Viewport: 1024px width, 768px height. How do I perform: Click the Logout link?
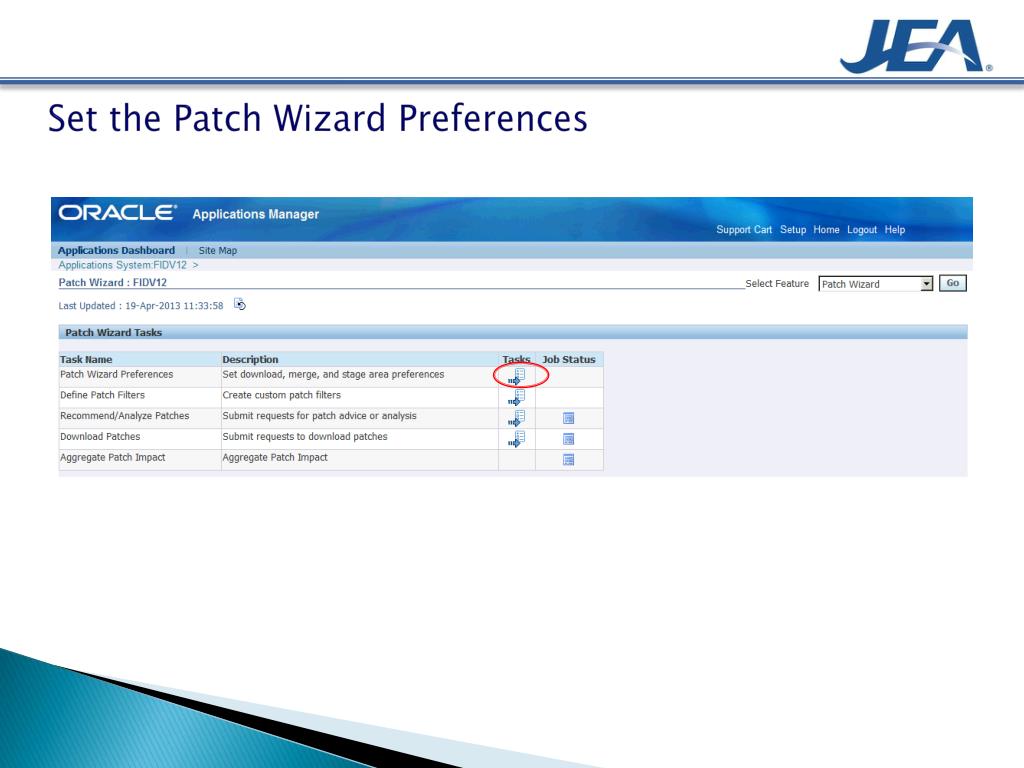862,230
